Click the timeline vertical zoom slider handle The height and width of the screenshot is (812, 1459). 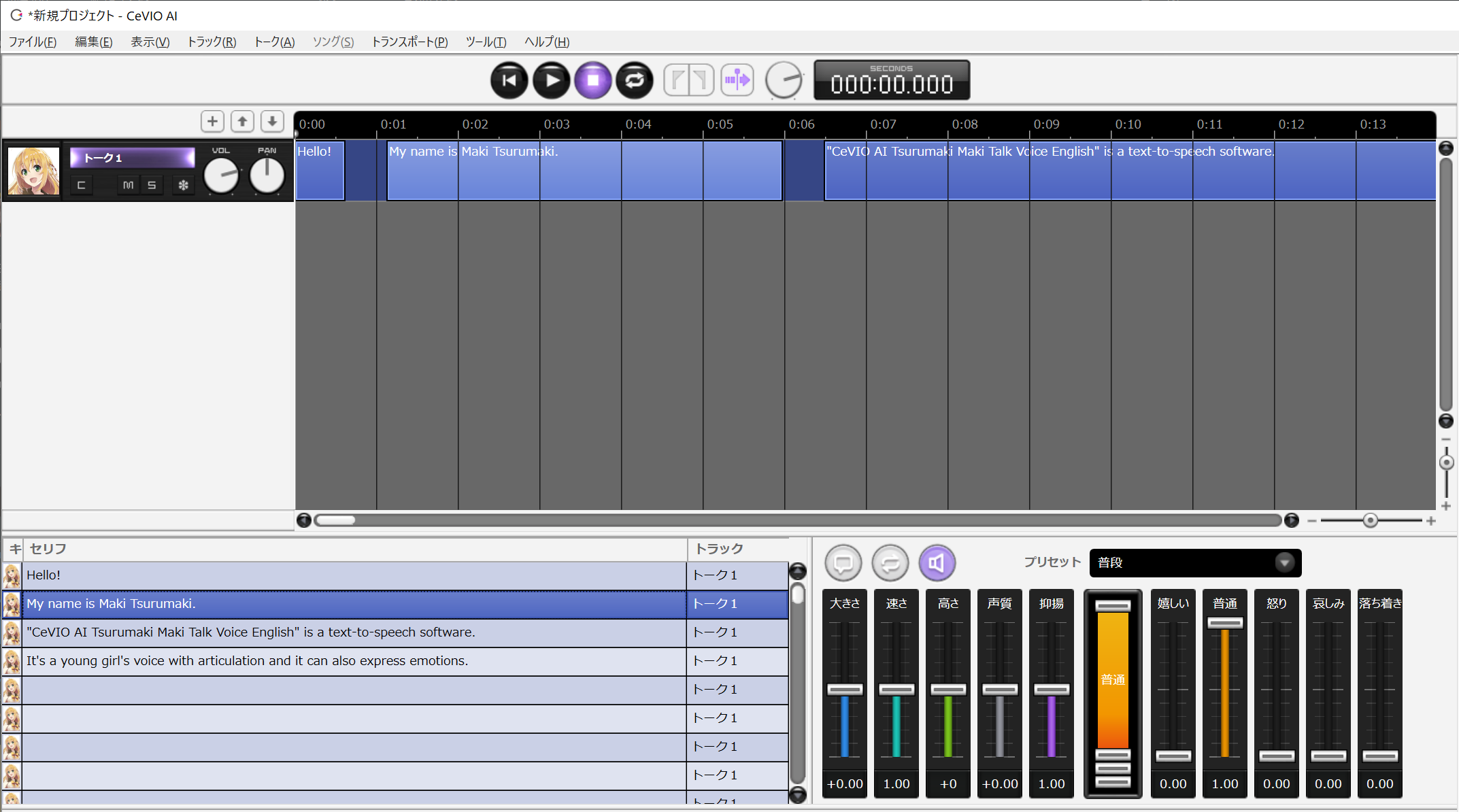(1446, 462)
